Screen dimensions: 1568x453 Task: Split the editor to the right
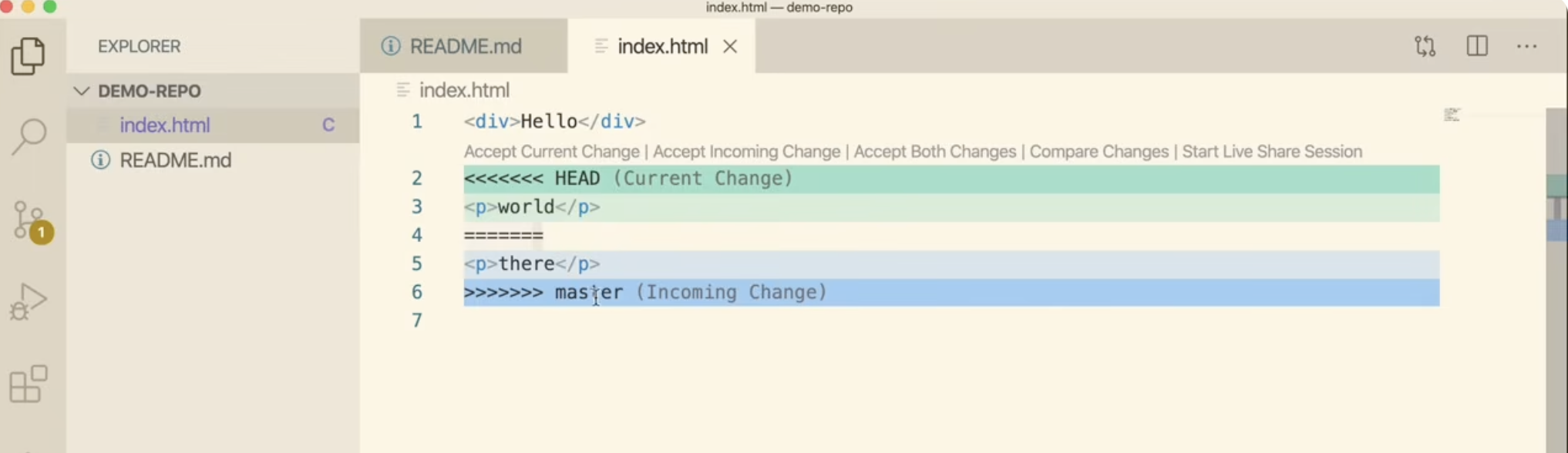(1476, 46)
